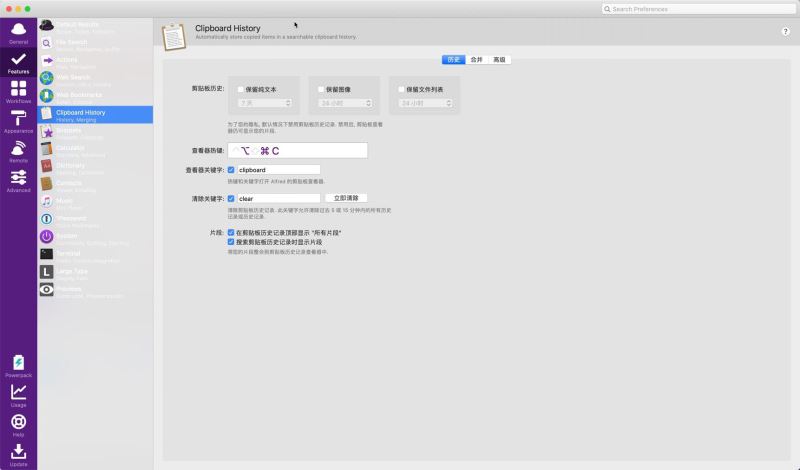Select Web Search feature
Viewport: 800px width, 470px height.
pyautogui.click(x=95, y=80)
